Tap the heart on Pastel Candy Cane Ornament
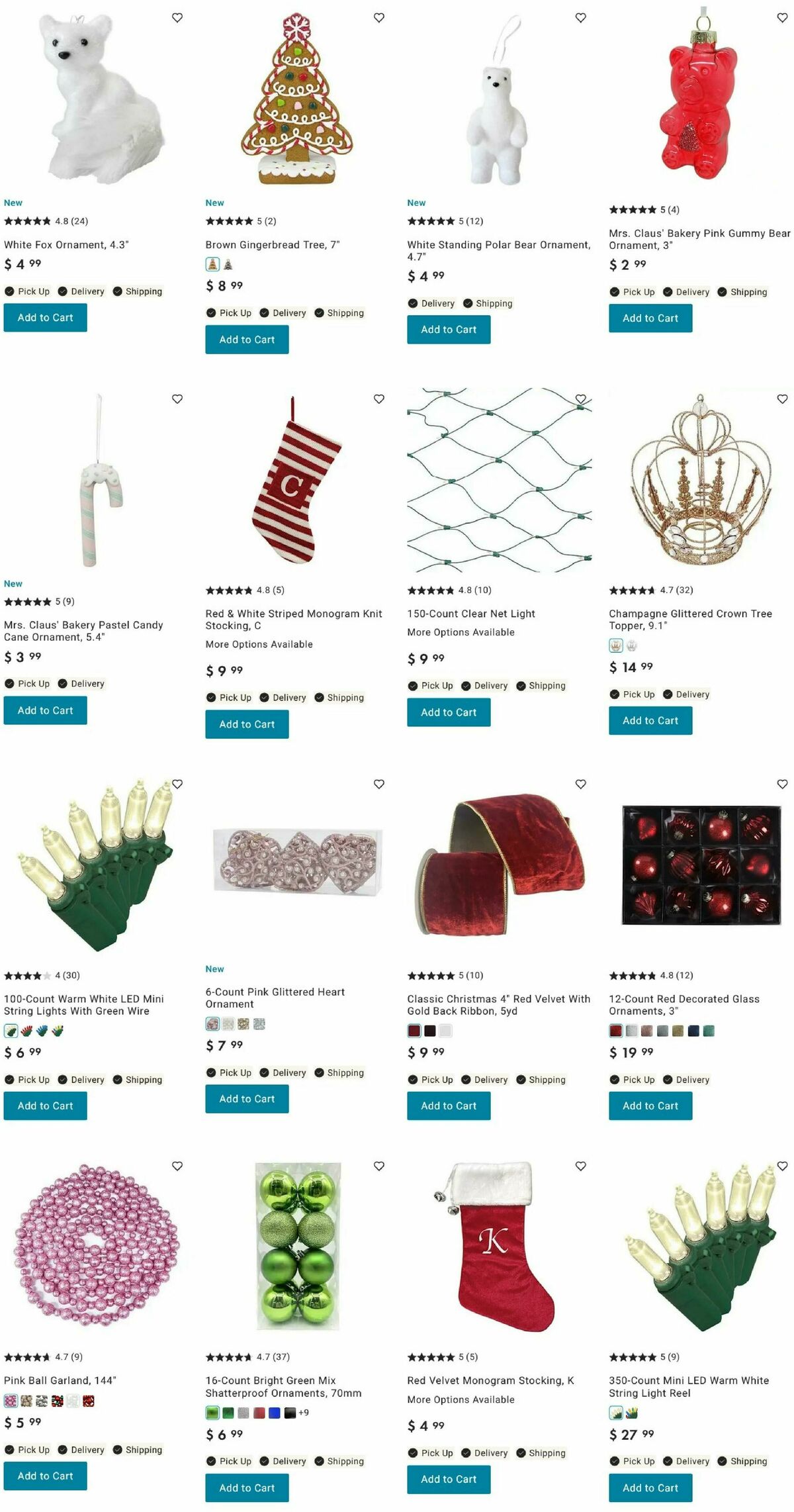Screen dimensions: 794x1512 click(x=177, y=399)
